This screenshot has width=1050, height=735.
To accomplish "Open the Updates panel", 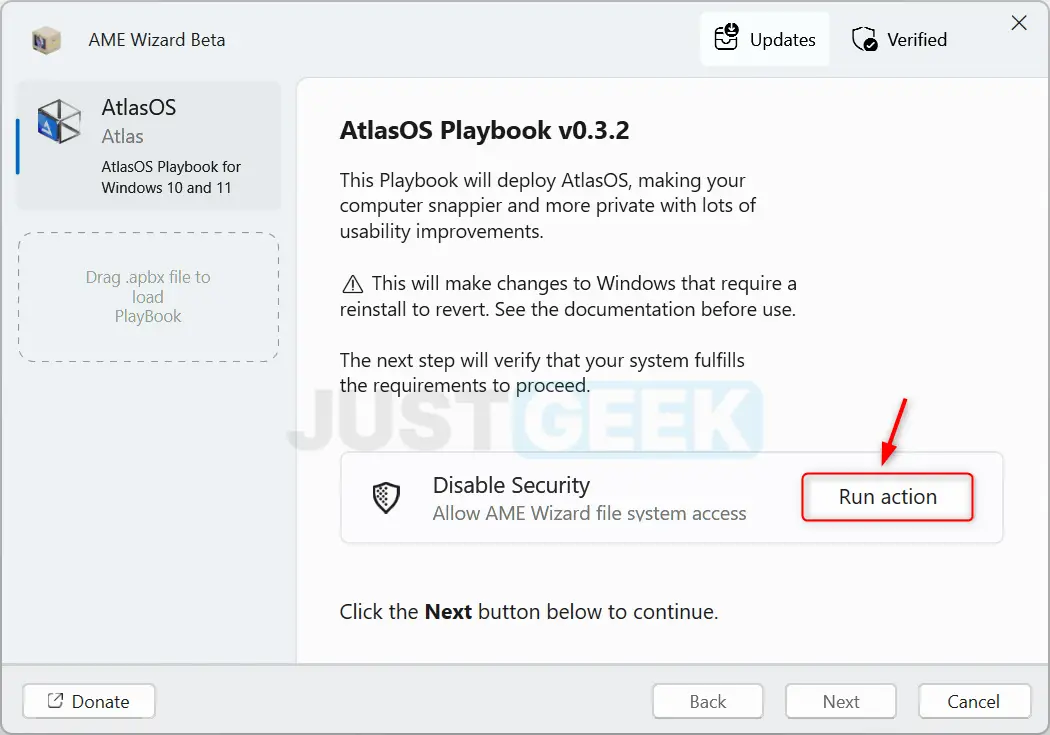I will tap(765, 39).
